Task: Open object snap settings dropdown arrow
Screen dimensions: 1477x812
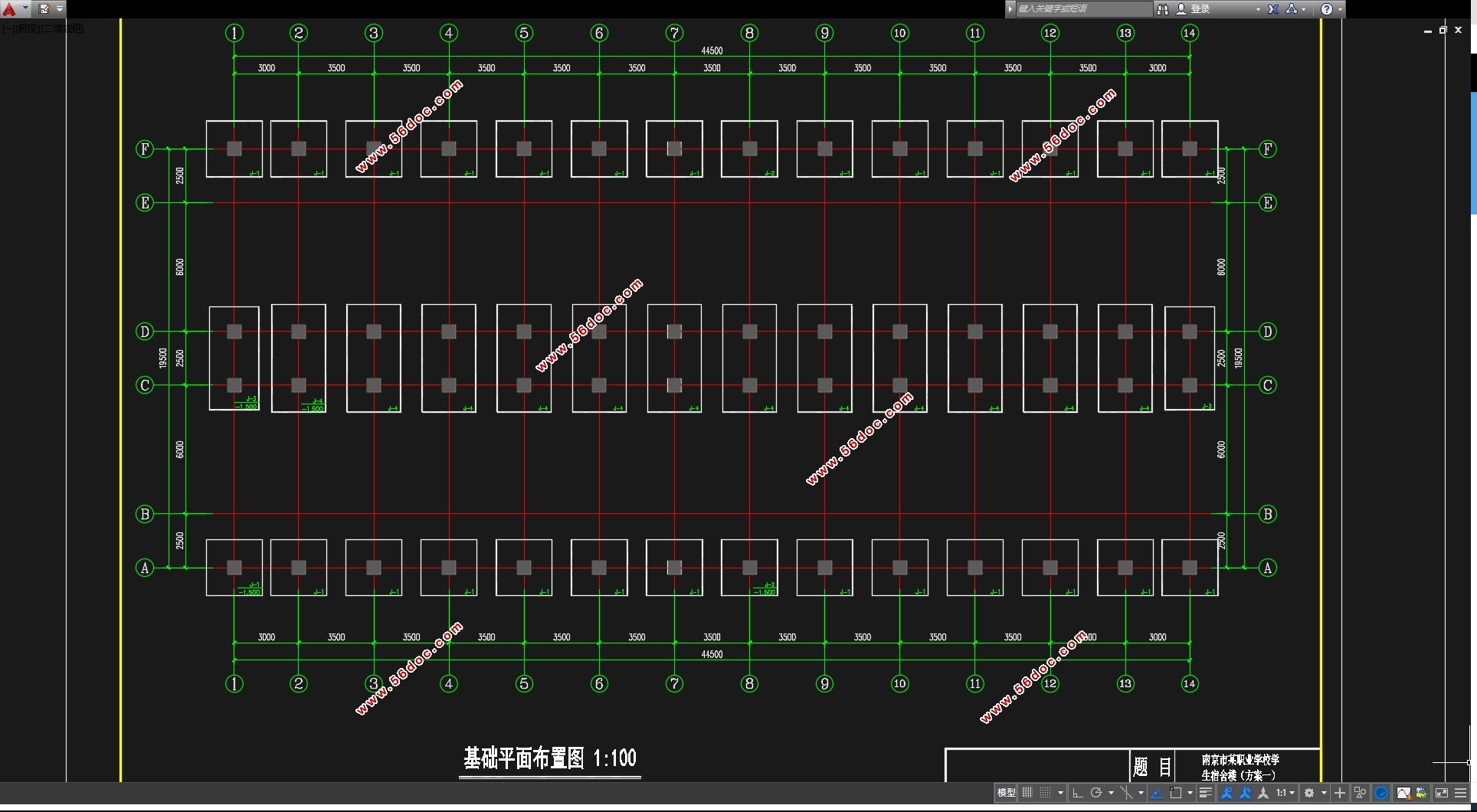Action: click(1190, 793)
